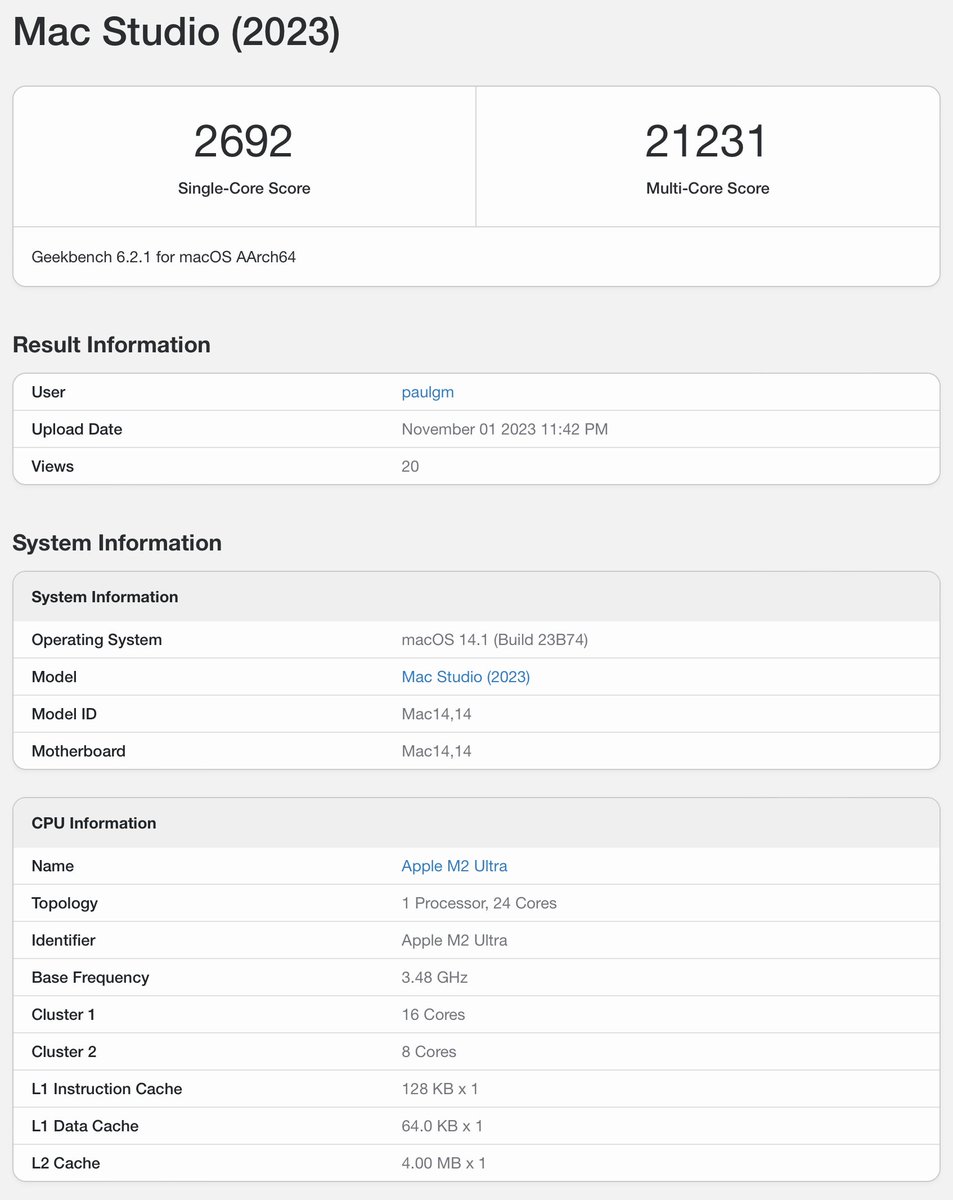Click the User row label
The height and width of the screenshot is (1200, 953).
click(48, 392)
